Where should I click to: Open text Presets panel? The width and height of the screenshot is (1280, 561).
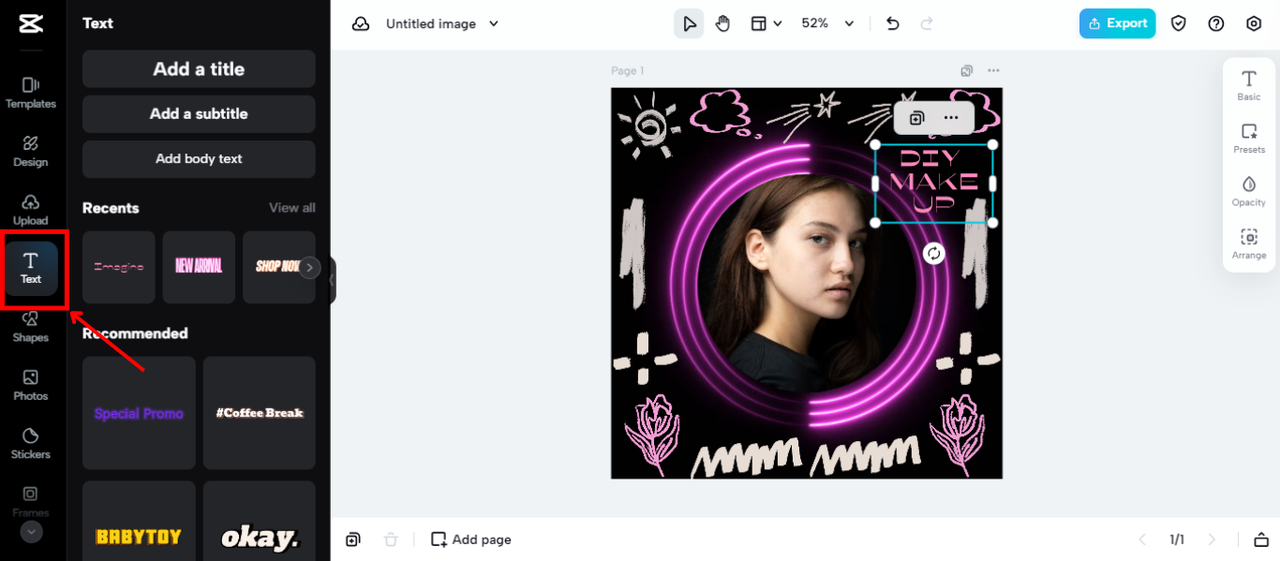click(x=1249, y=139)
